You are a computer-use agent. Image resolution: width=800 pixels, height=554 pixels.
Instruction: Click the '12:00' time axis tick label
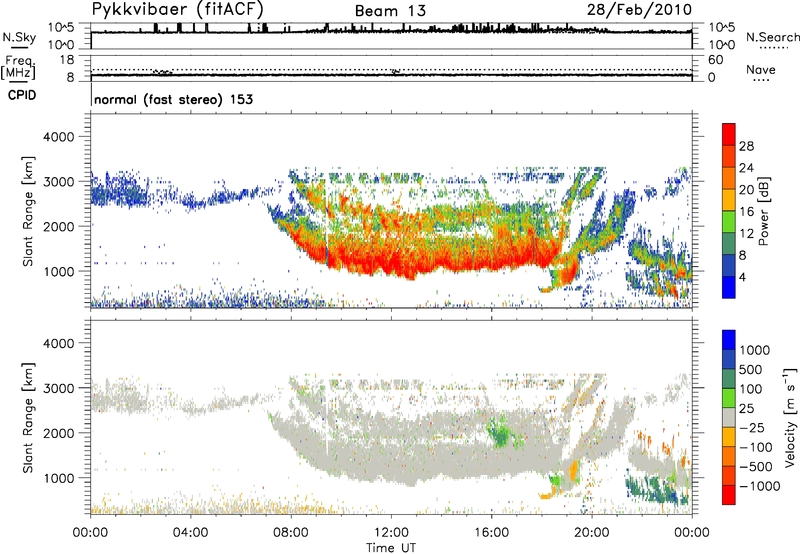tap(391, 532)
